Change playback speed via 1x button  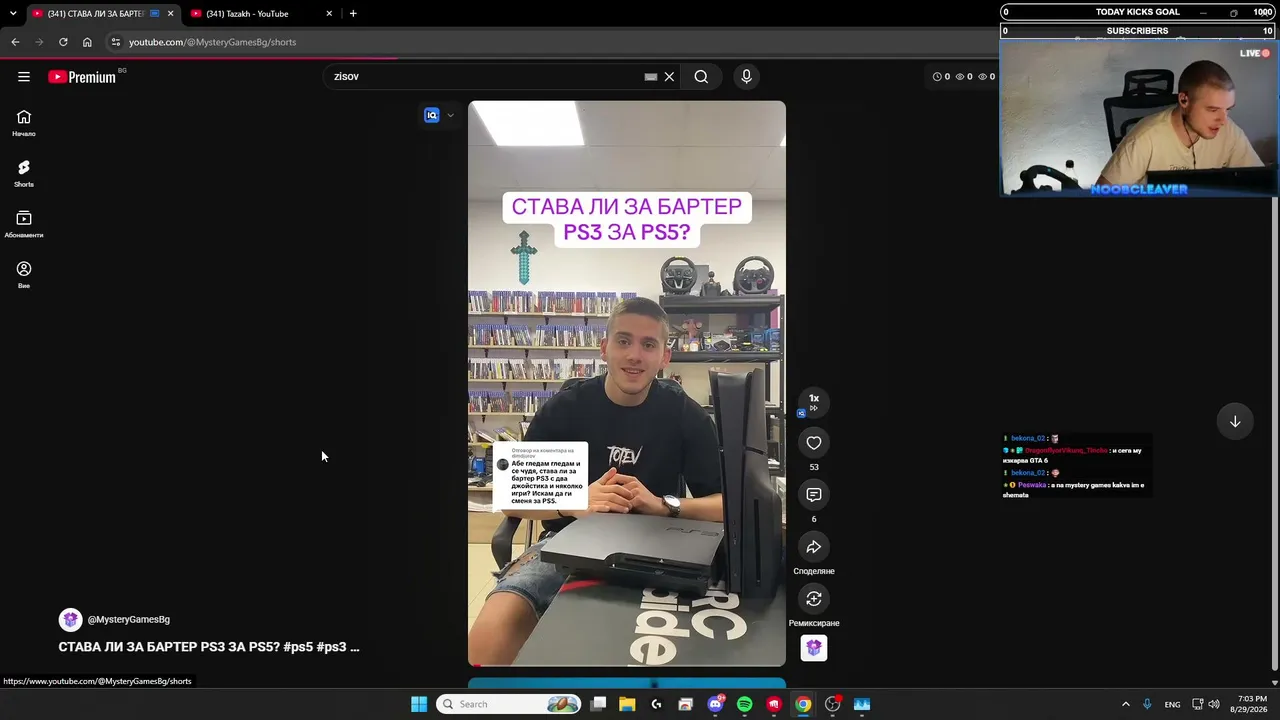[814, 401]
